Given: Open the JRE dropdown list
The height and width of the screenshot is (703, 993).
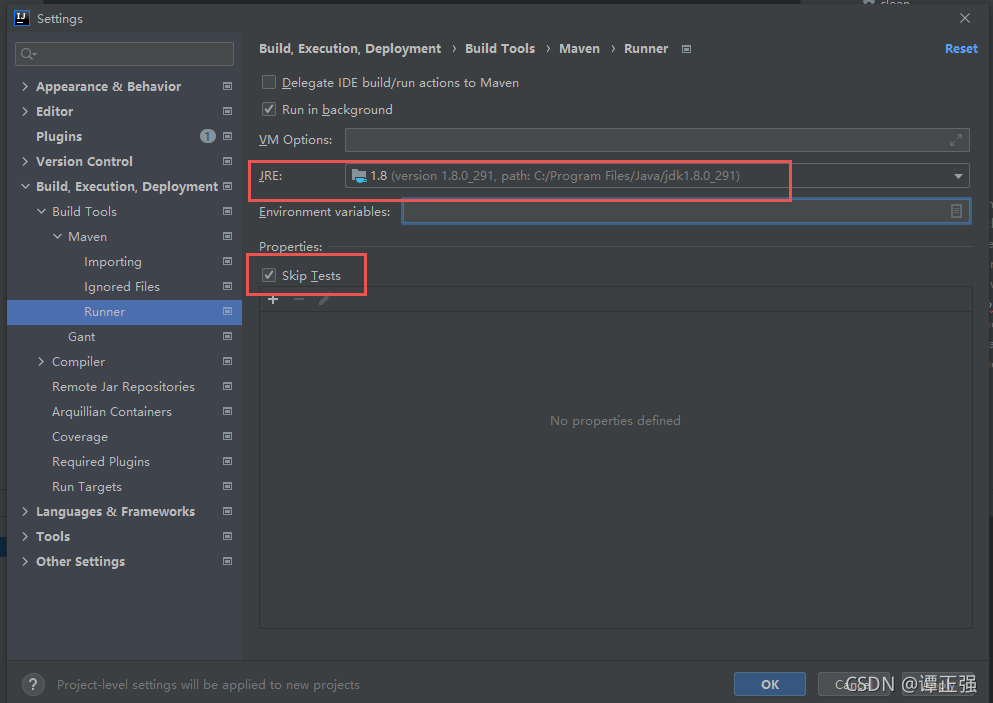Looking at the screenshot, I should (x=958, y=176).
